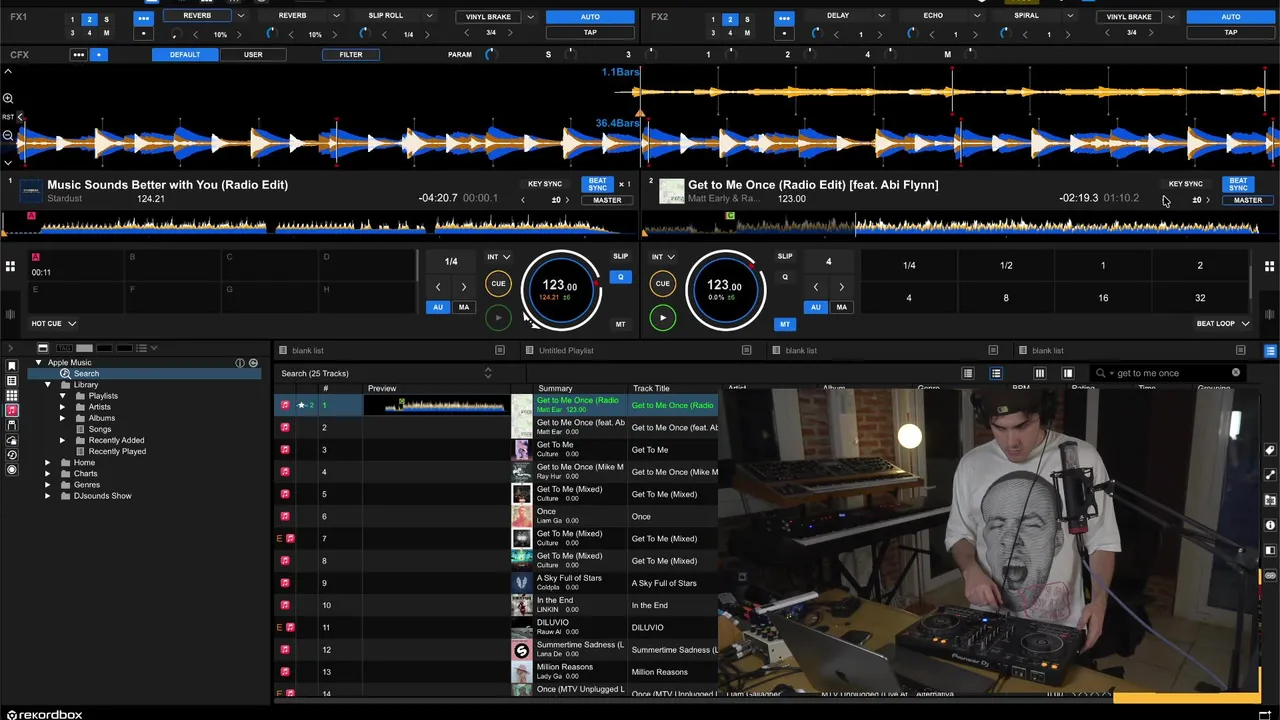
Task: Toggle playlist palette list icon at right
Action: click(x=1270, y=351)
